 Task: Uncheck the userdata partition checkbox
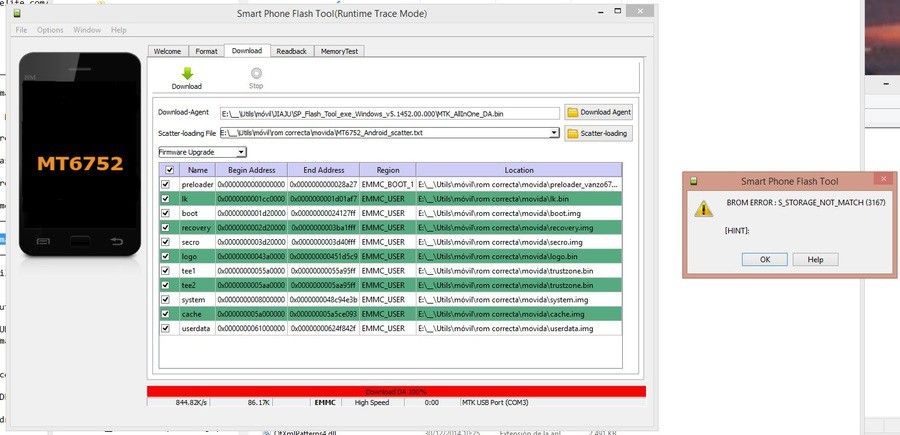coord(166,328)
